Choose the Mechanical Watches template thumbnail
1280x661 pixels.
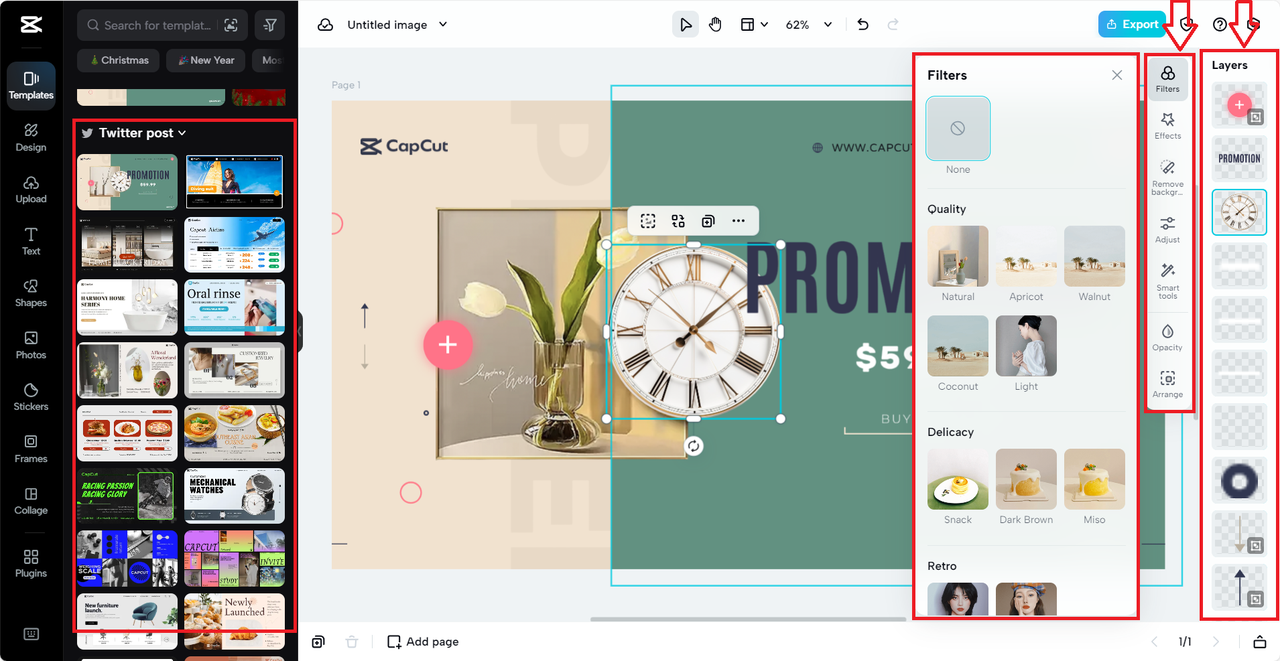click(235, 495)
